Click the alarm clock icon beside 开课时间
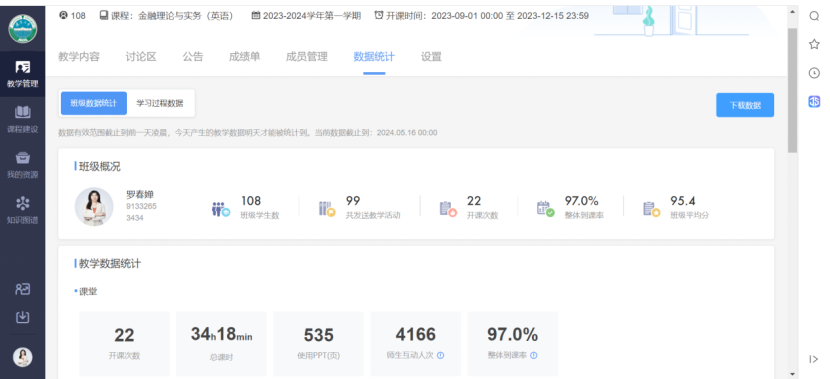 378,15
